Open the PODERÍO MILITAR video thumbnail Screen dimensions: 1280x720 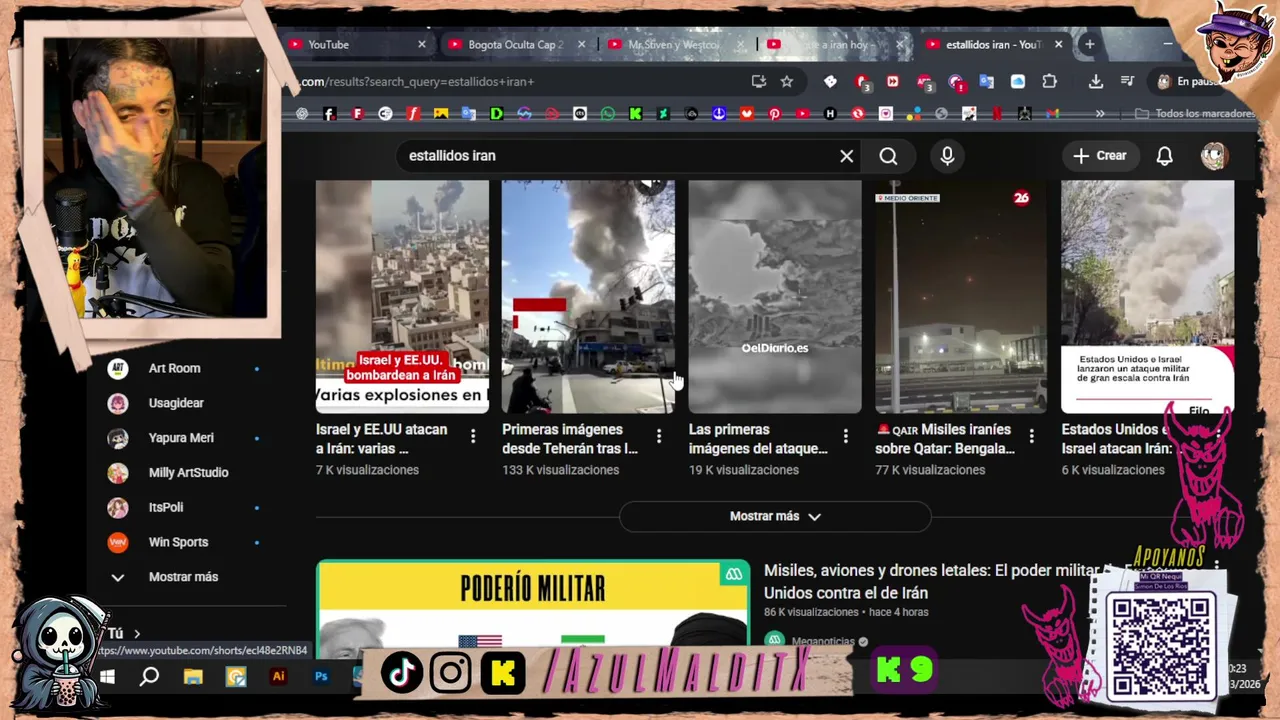pos(533,608)
